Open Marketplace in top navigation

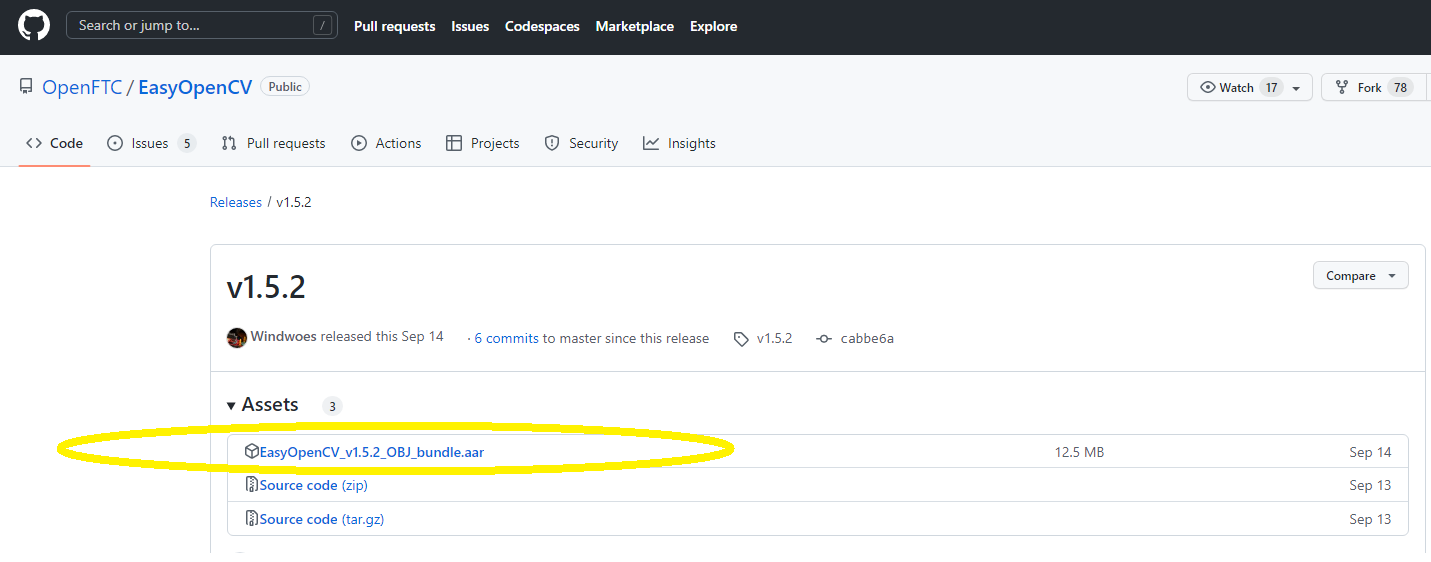(x=634, y=26)
